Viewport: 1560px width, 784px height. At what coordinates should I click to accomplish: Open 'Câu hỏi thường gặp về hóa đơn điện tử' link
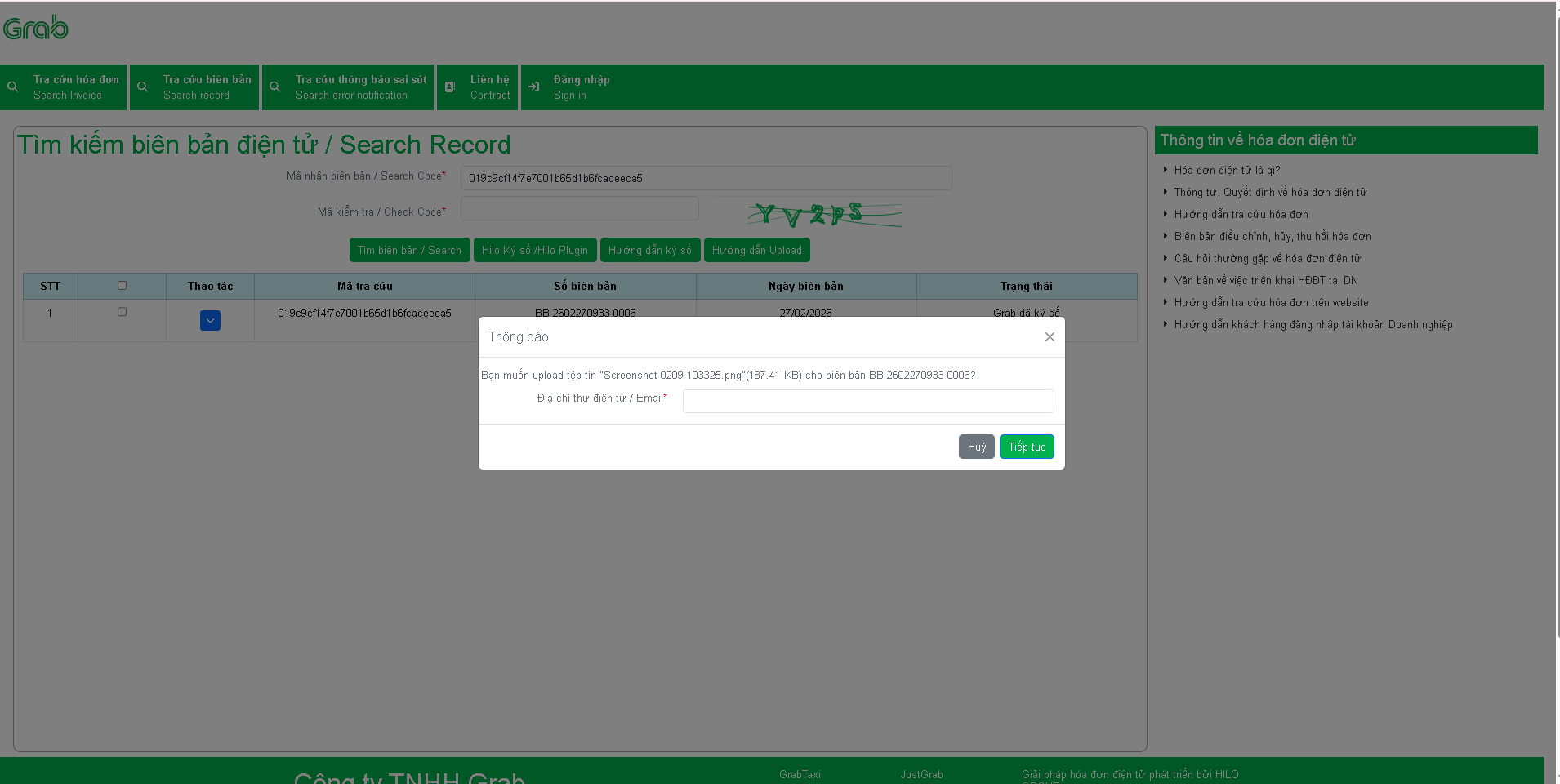(x=1267, y=258)
